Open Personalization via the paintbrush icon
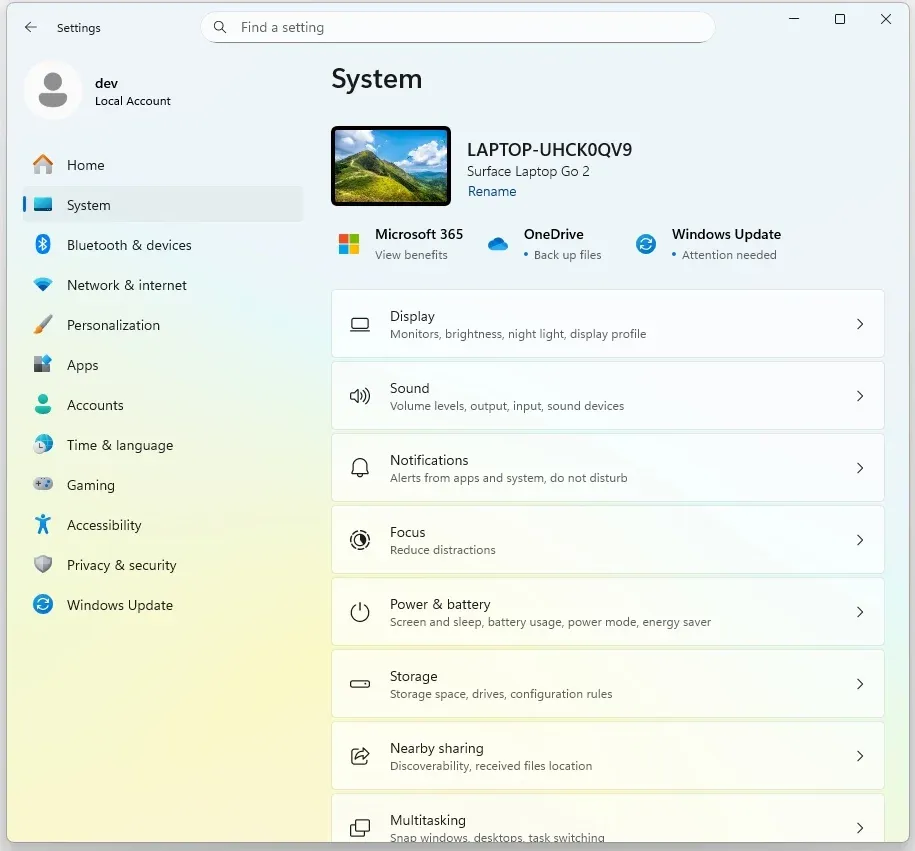915x851 pixels. [x=43, y=325]
